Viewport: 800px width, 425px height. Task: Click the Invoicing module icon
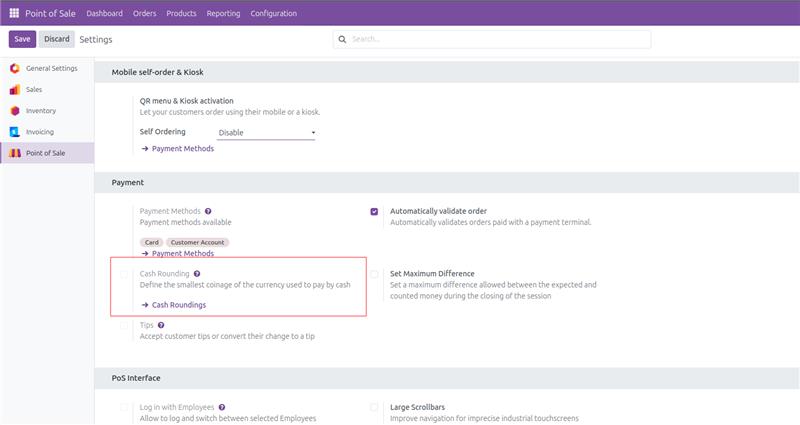point(14,131)
